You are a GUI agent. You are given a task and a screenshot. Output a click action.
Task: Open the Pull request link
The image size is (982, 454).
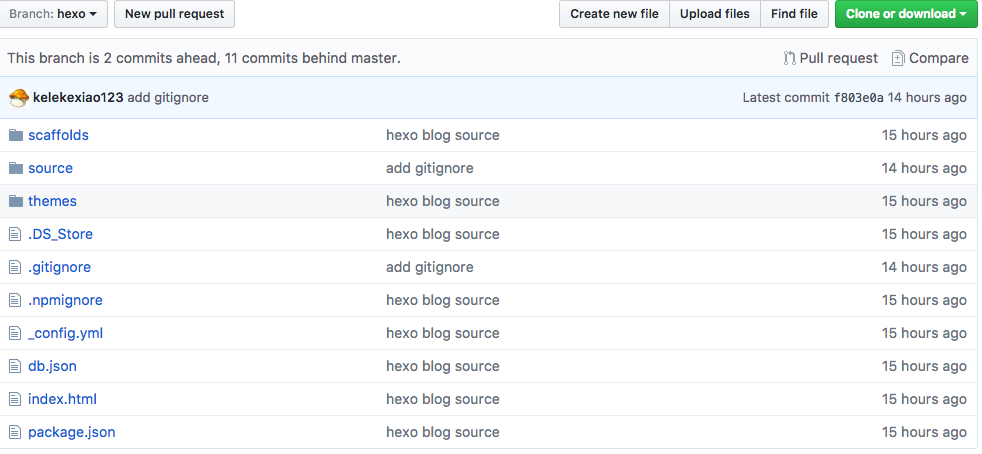839,58
